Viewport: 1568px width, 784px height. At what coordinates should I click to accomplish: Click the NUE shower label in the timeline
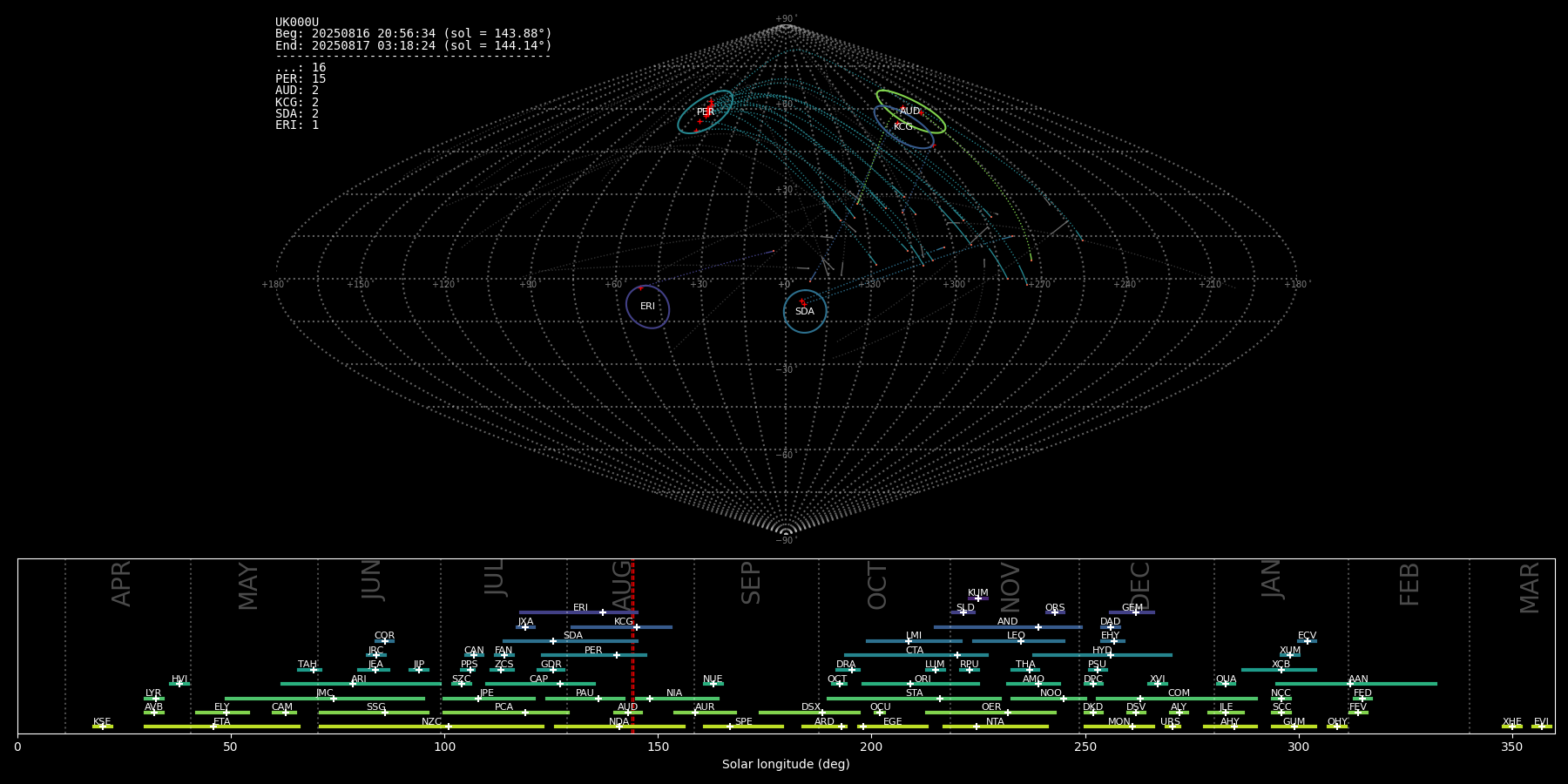coord(713,679)
